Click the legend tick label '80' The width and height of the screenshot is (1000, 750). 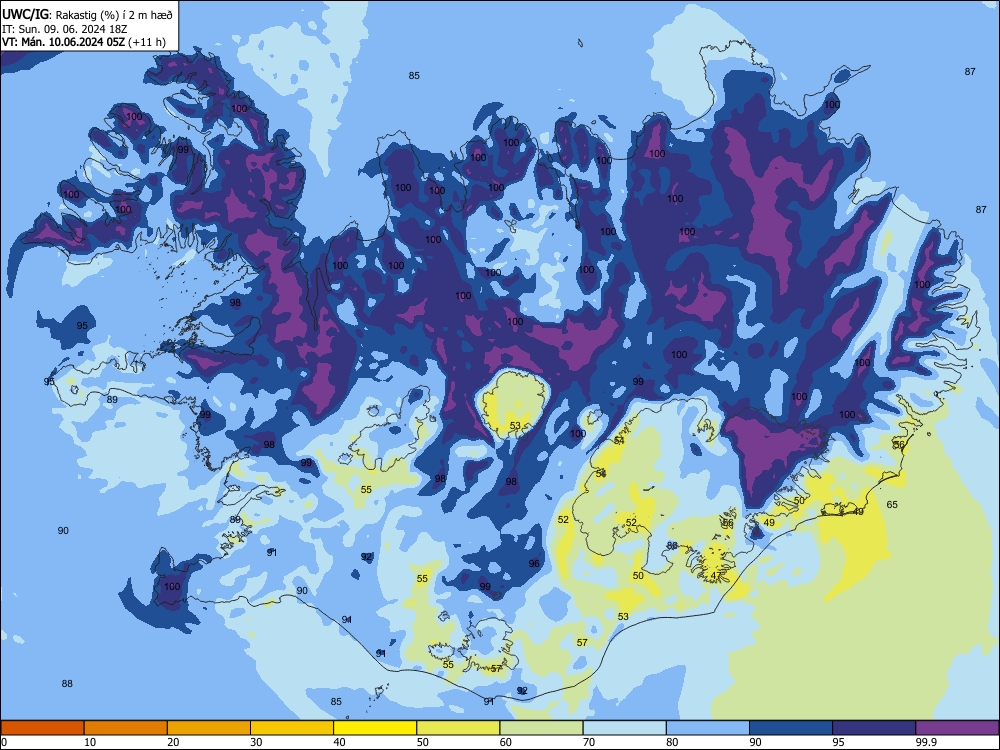672,742
